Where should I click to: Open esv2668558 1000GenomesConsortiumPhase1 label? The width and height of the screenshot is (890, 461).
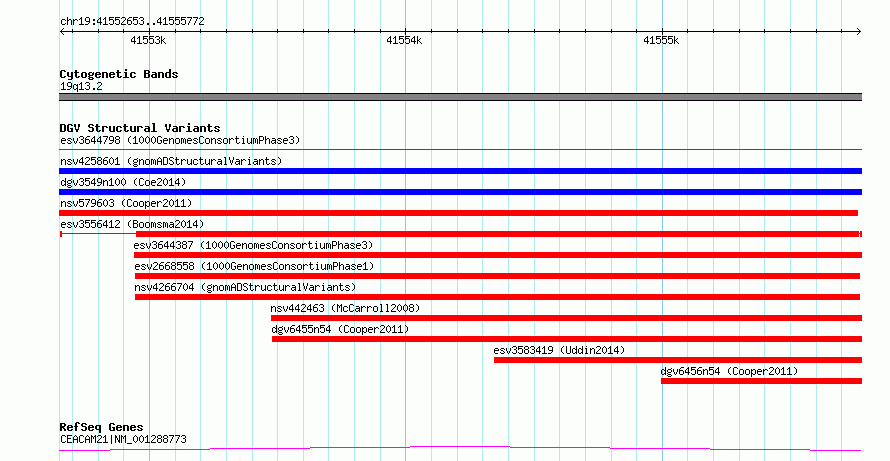click(x=254, y=266)
